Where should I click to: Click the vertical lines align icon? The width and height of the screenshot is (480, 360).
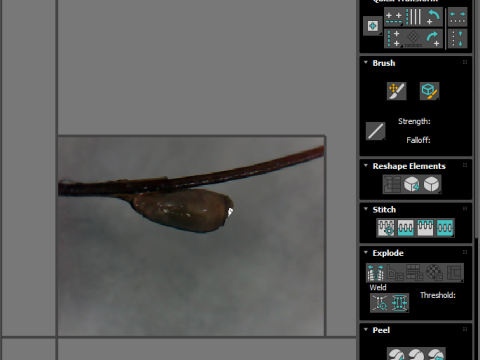point(414,17)
